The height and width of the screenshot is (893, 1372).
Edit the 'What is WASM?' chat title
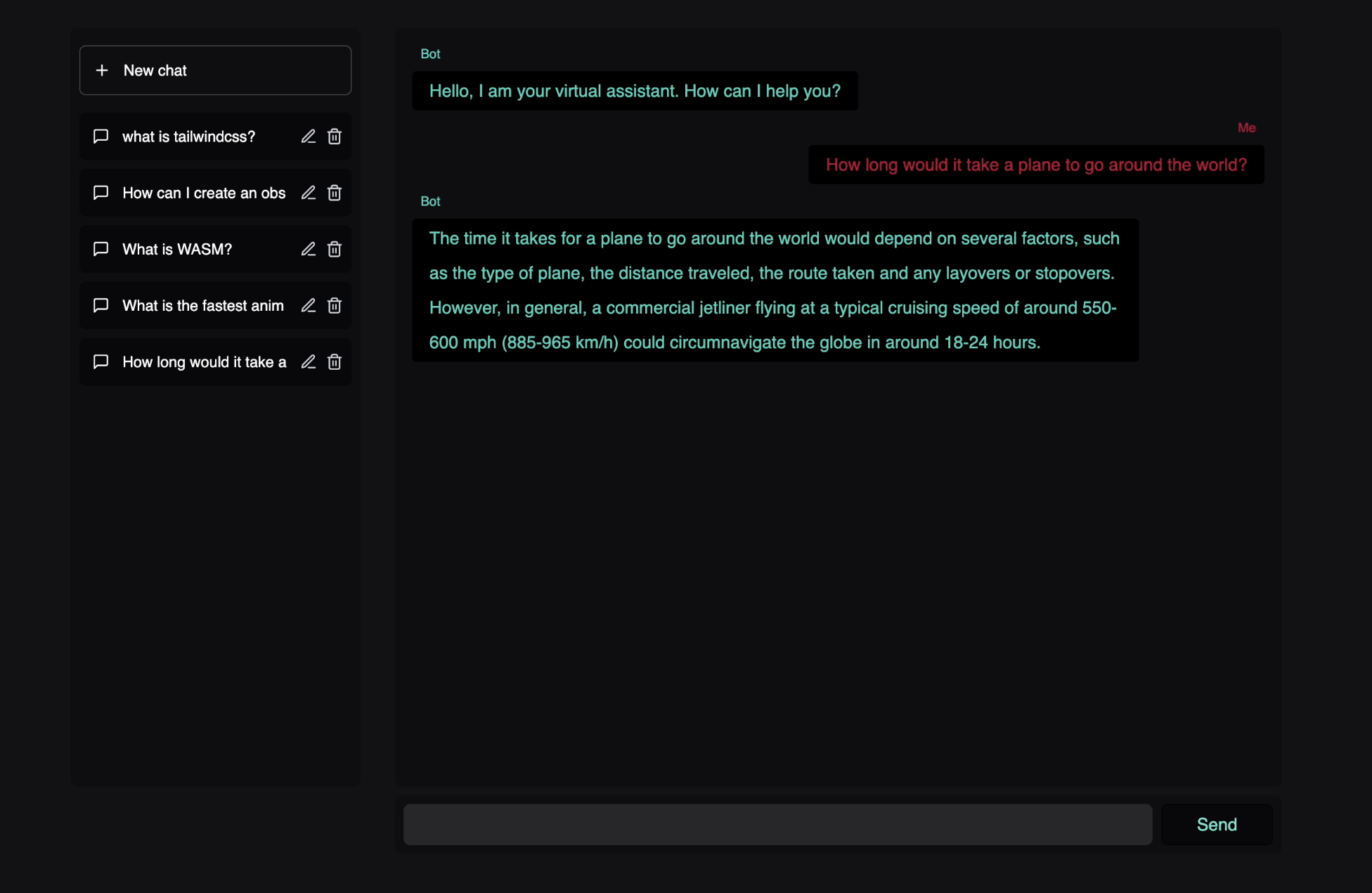coord(308,249)
